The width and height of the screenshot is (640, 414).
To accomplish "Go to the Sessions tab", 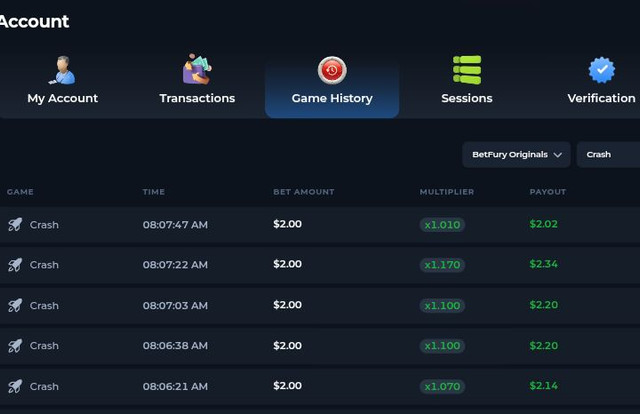I will [467, 98].
